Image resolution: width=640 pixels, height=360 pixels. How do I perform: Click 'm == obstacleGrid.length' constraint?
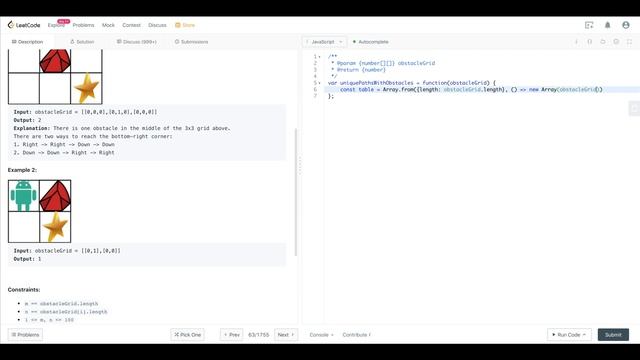(x=61, y=304)
